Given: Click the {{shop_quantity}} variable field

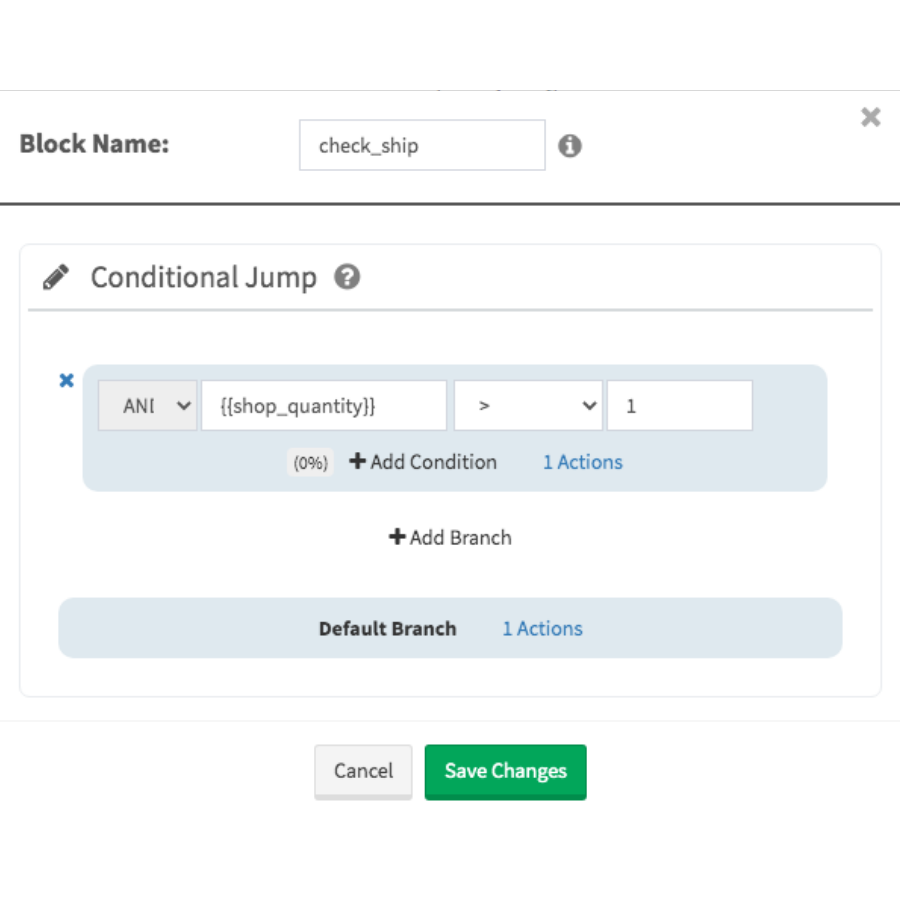Looking at the screenshot, I should [x=323, y=406].
